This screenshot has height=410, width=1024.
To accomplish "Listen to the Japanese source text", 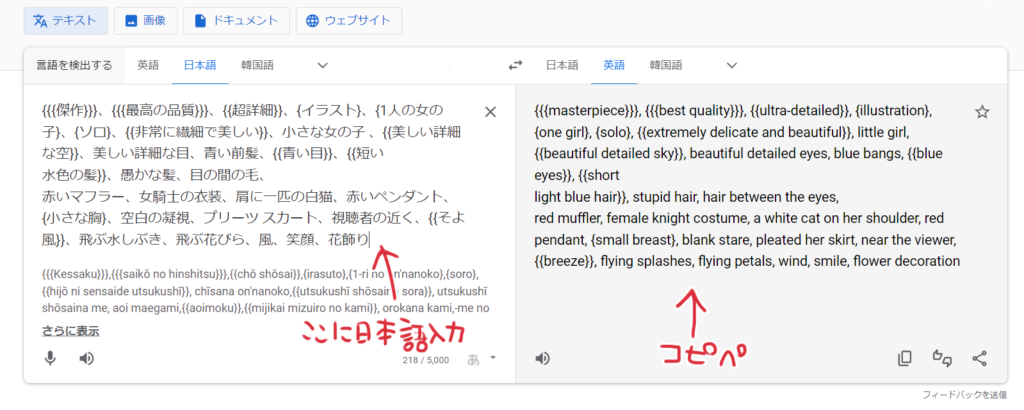I will (x=87, y=358).
